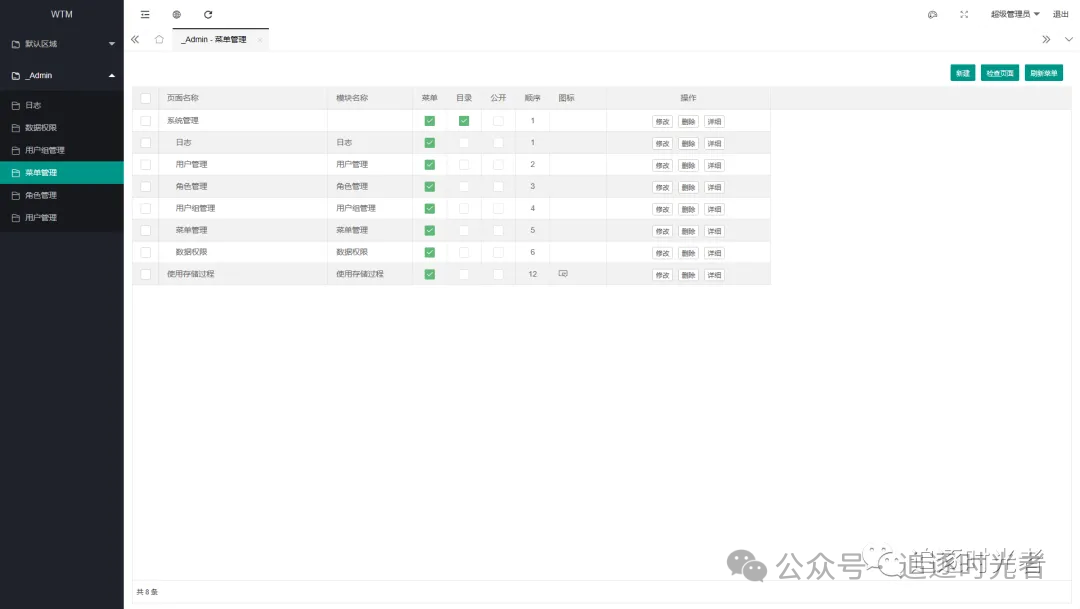Toggle the 公开 checkbox for 角色管理 row

(498, 187)
